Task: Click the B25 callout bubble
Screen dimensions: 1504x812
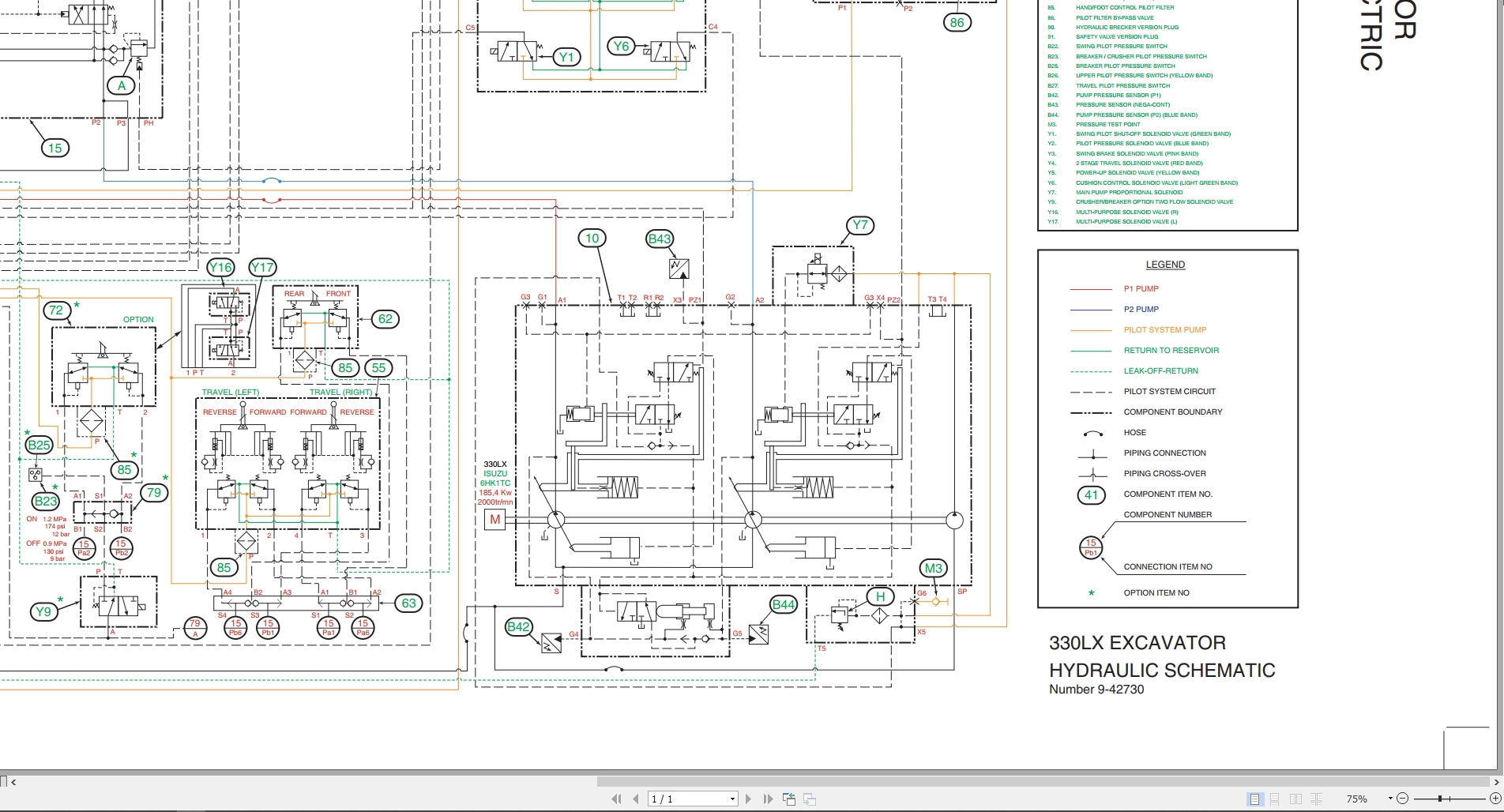Action: (39, 445)
